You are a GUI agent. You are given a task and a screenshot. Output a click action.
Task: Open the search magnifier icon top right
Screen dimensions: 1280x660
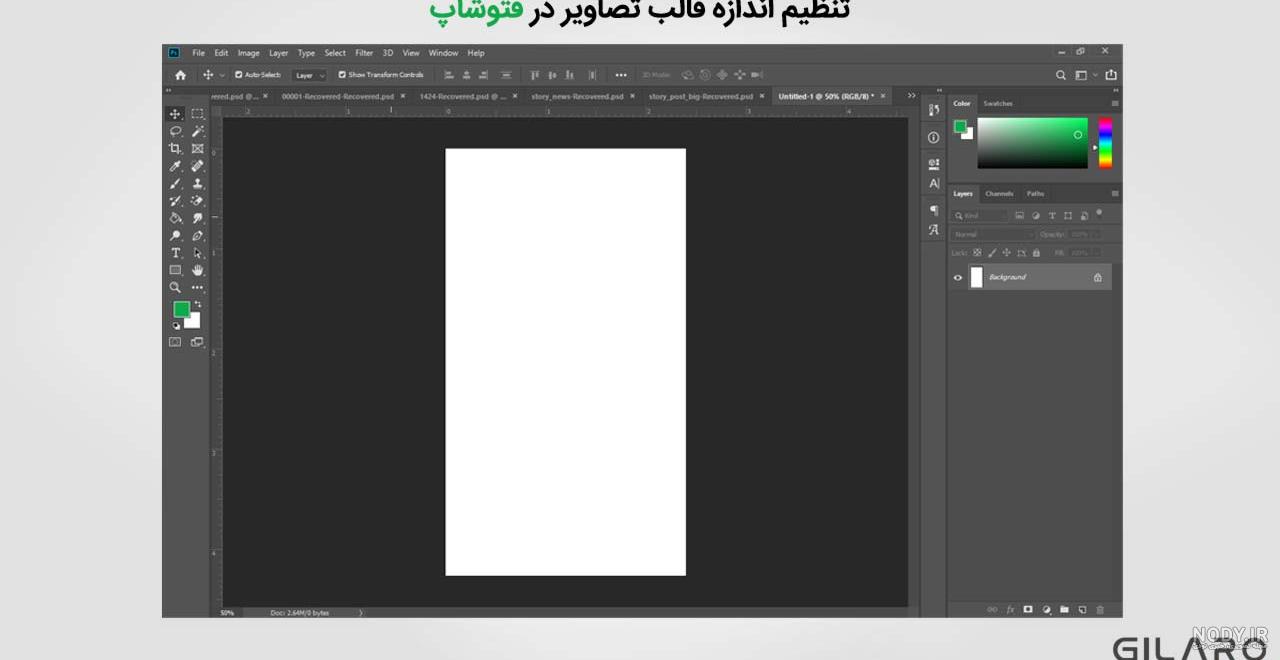point(1061,75)
